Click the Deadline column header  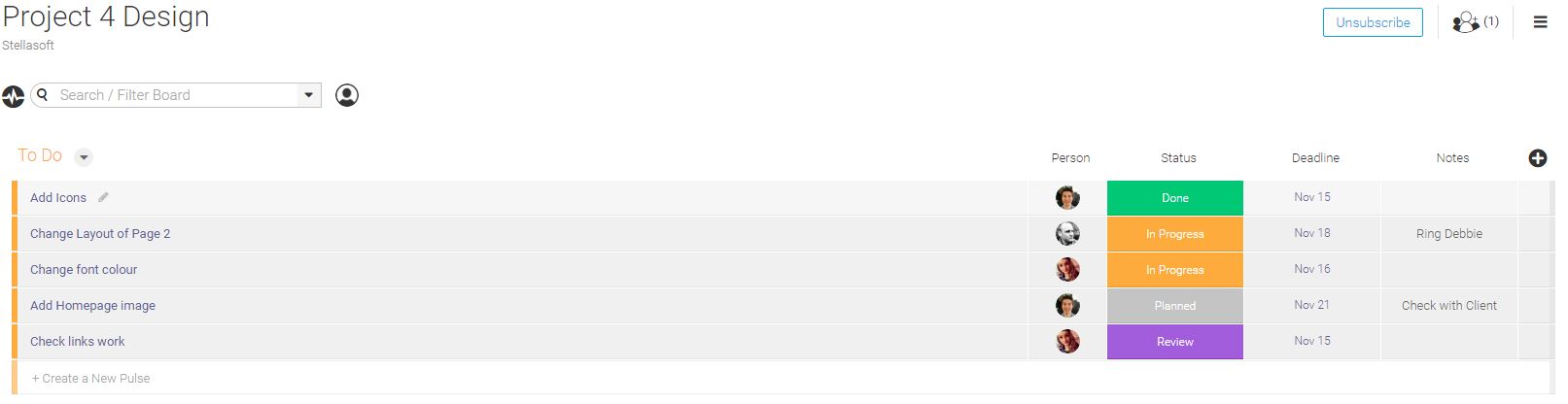point(1315,158)
